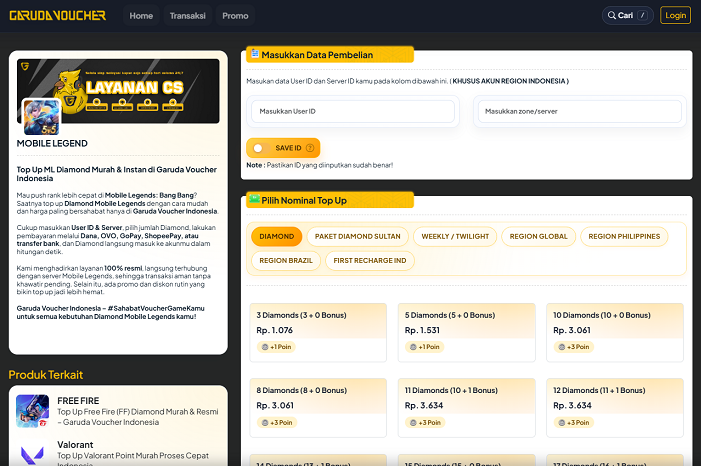Click the MOBILE LEGEND title text
This screenshot has width=701, height=466.
(x=52, y=144)
